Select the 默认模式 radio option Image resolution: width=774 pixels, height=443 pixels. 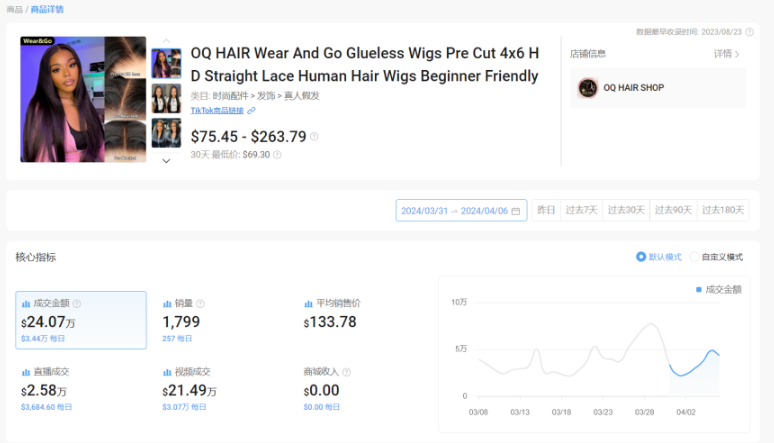coord(641,257)
